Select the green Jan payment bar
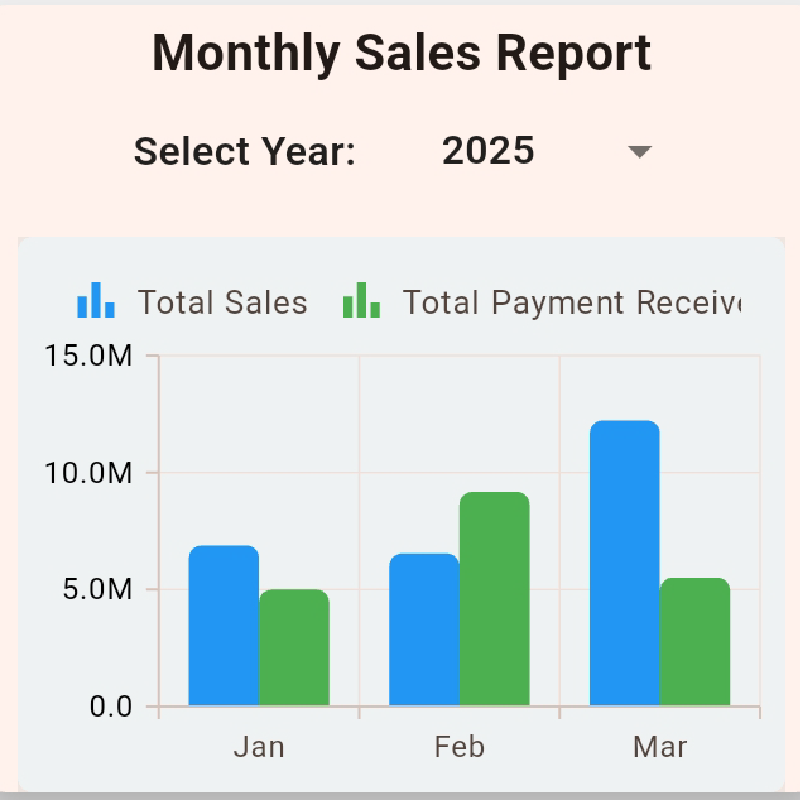This screenshot has height=800, width=800. tap(294, 647)
